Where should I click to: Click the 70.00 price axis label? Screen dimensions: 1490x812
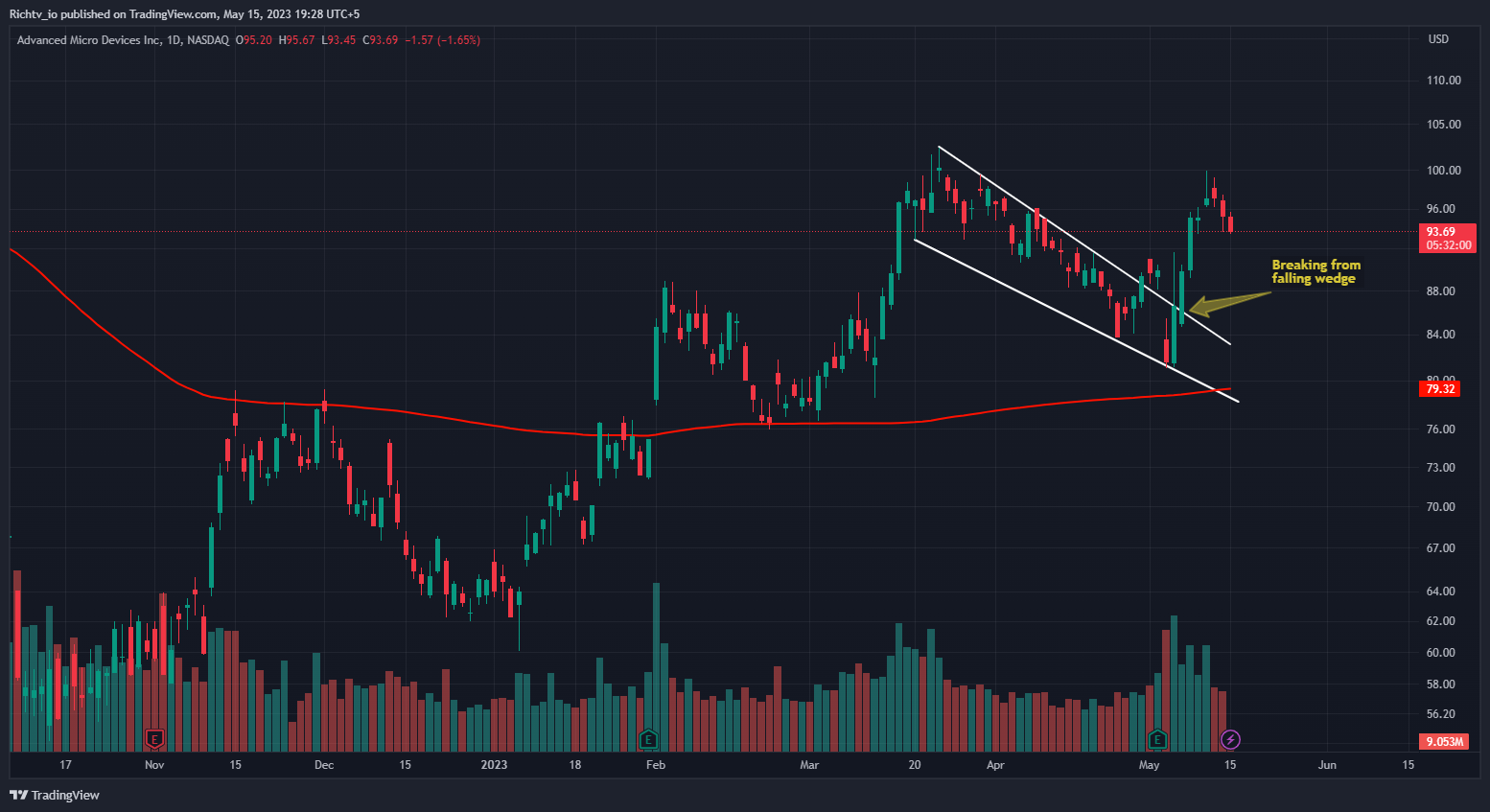(x=1441, y=507)
